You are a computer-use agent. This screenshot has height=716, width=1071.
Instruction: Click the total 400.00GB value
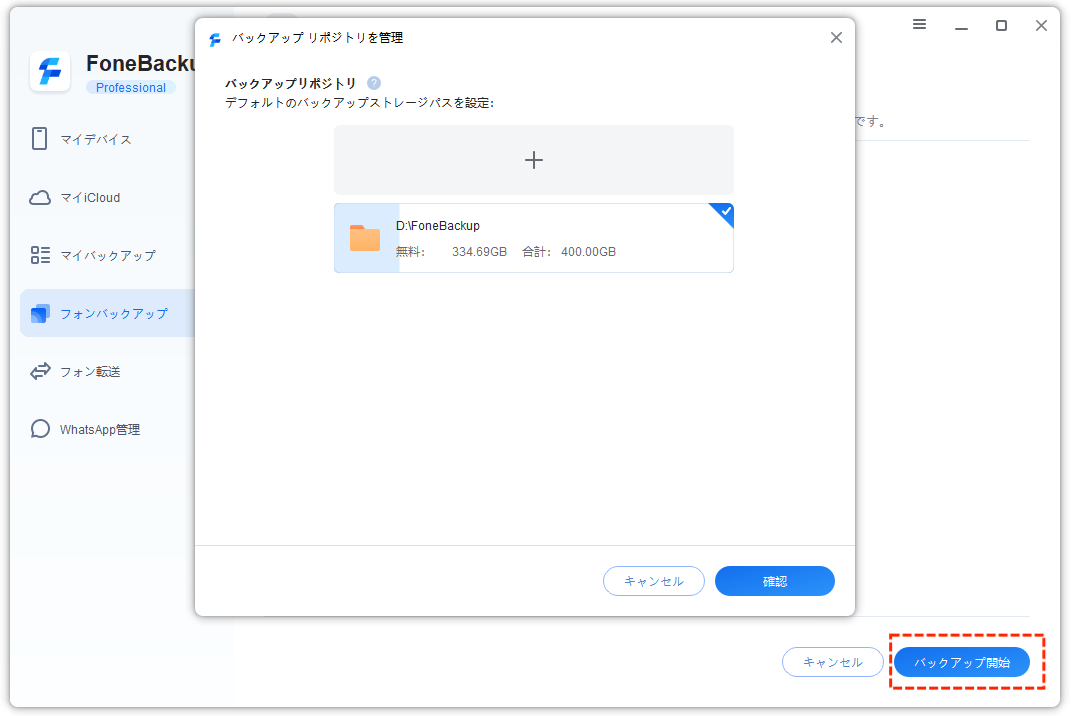point(588,252)
